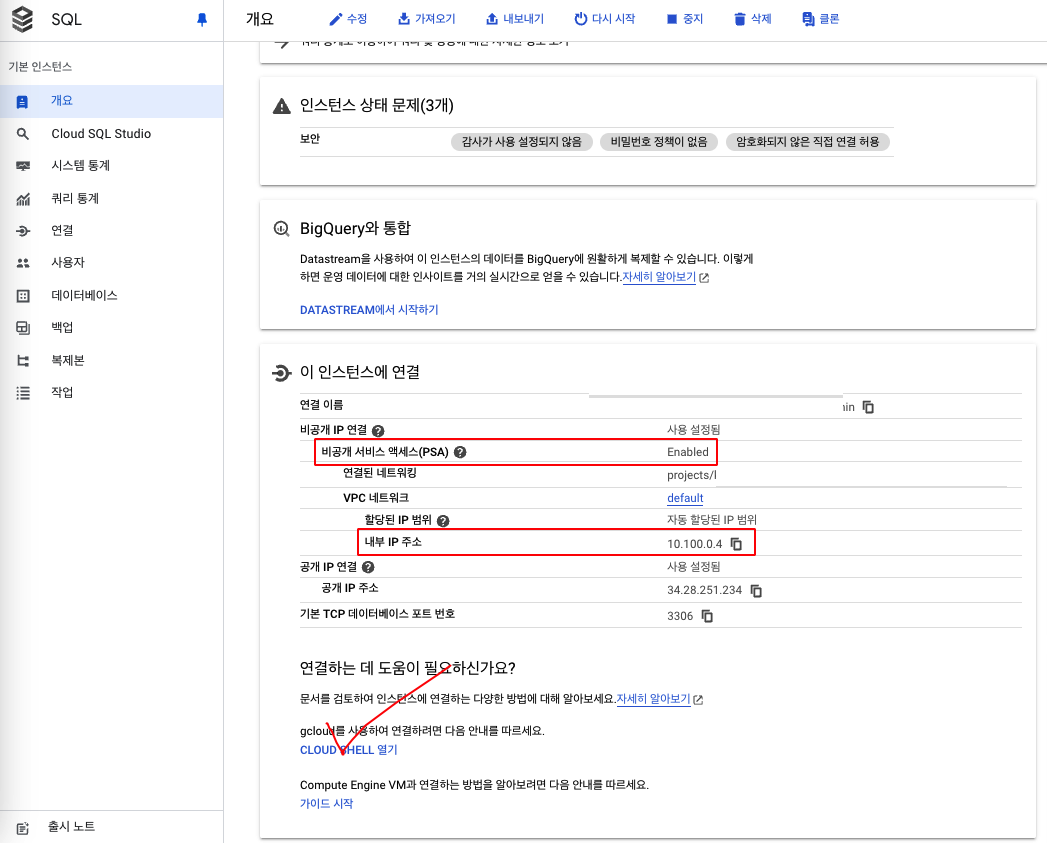This screenshot has width=1047, height=843.
Task: Click 가이드 시작 link
Action: (x=327, y=804)
